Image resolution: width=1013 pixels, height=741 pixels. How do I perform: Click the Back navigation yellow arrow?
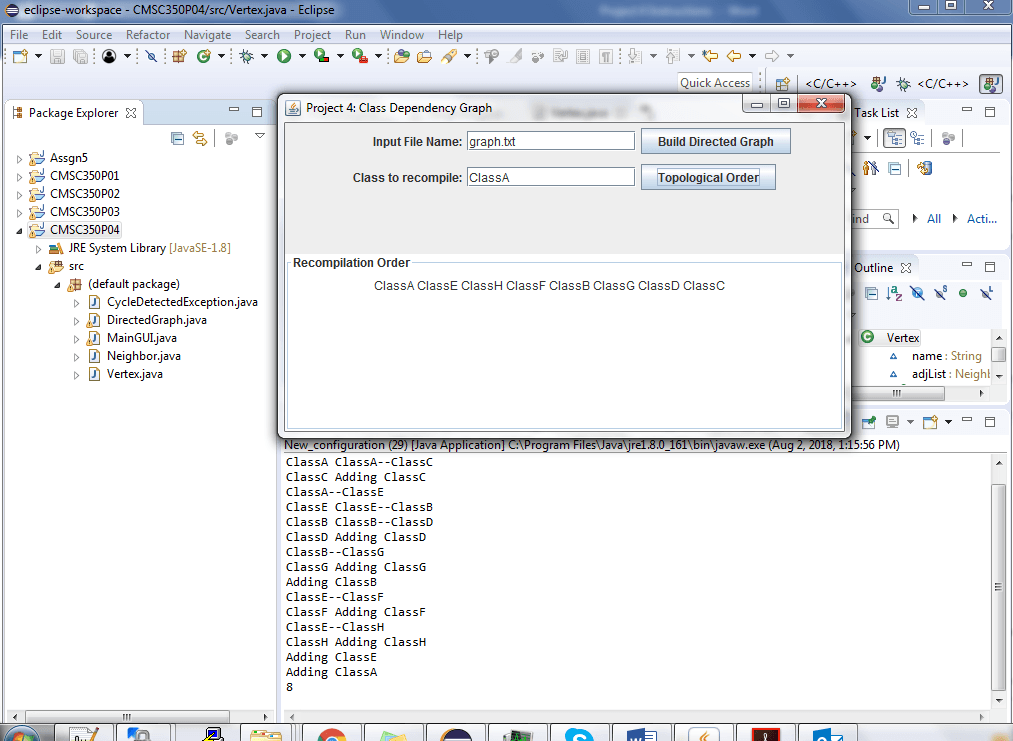[734, 56]
